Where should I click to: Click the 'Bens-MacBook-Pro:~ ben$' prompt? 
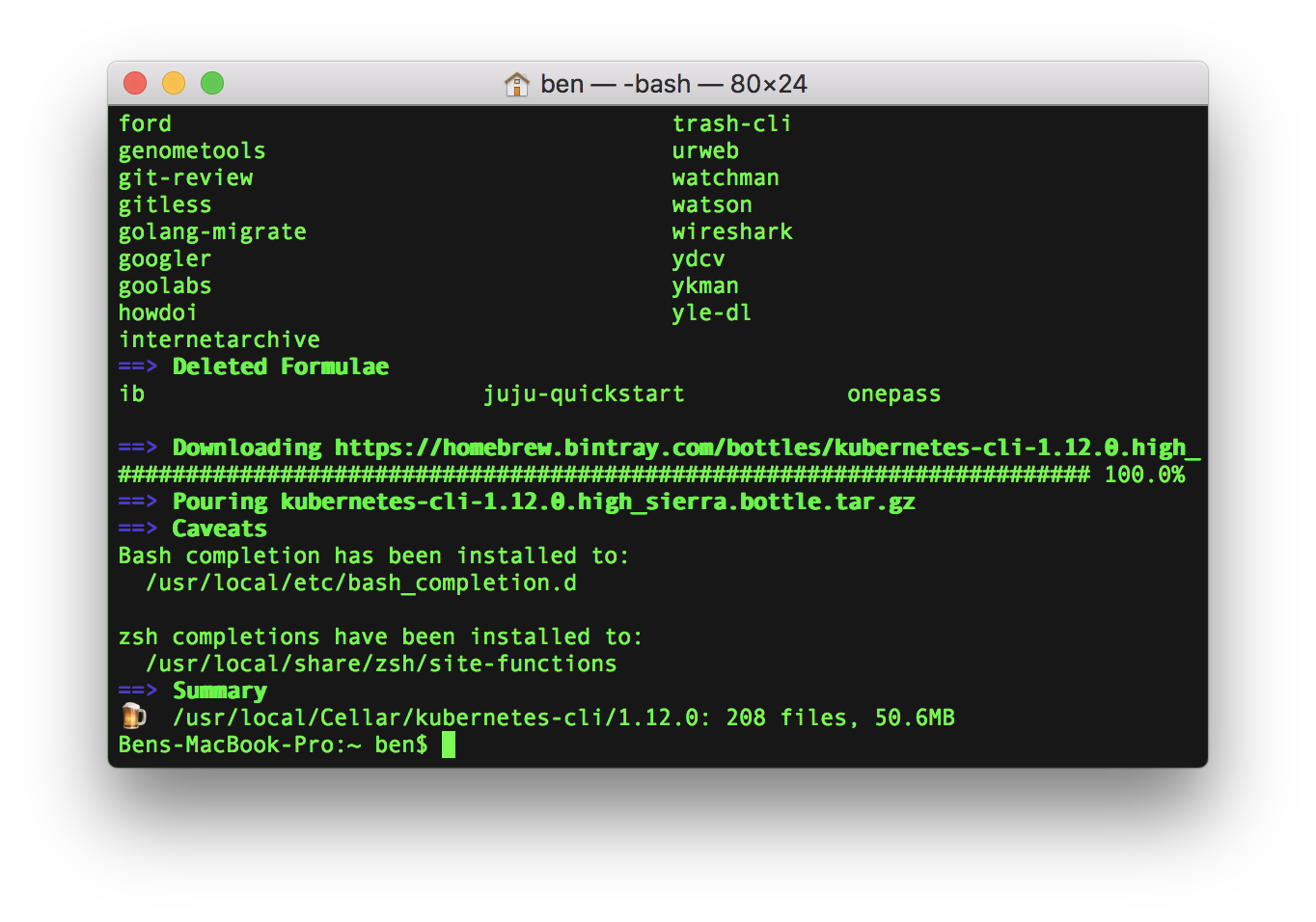[x=273, y=745]
